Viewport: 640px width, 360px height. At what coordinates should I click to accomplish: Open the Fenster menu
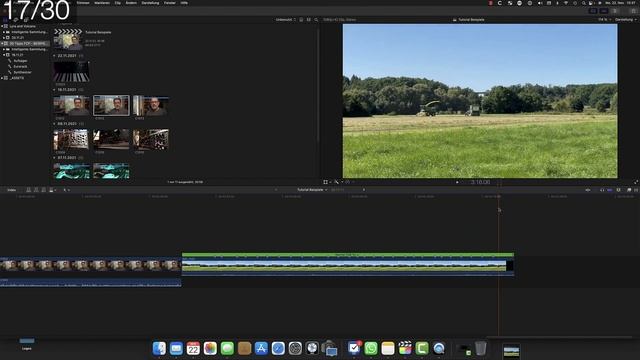(x=170, y=3)
